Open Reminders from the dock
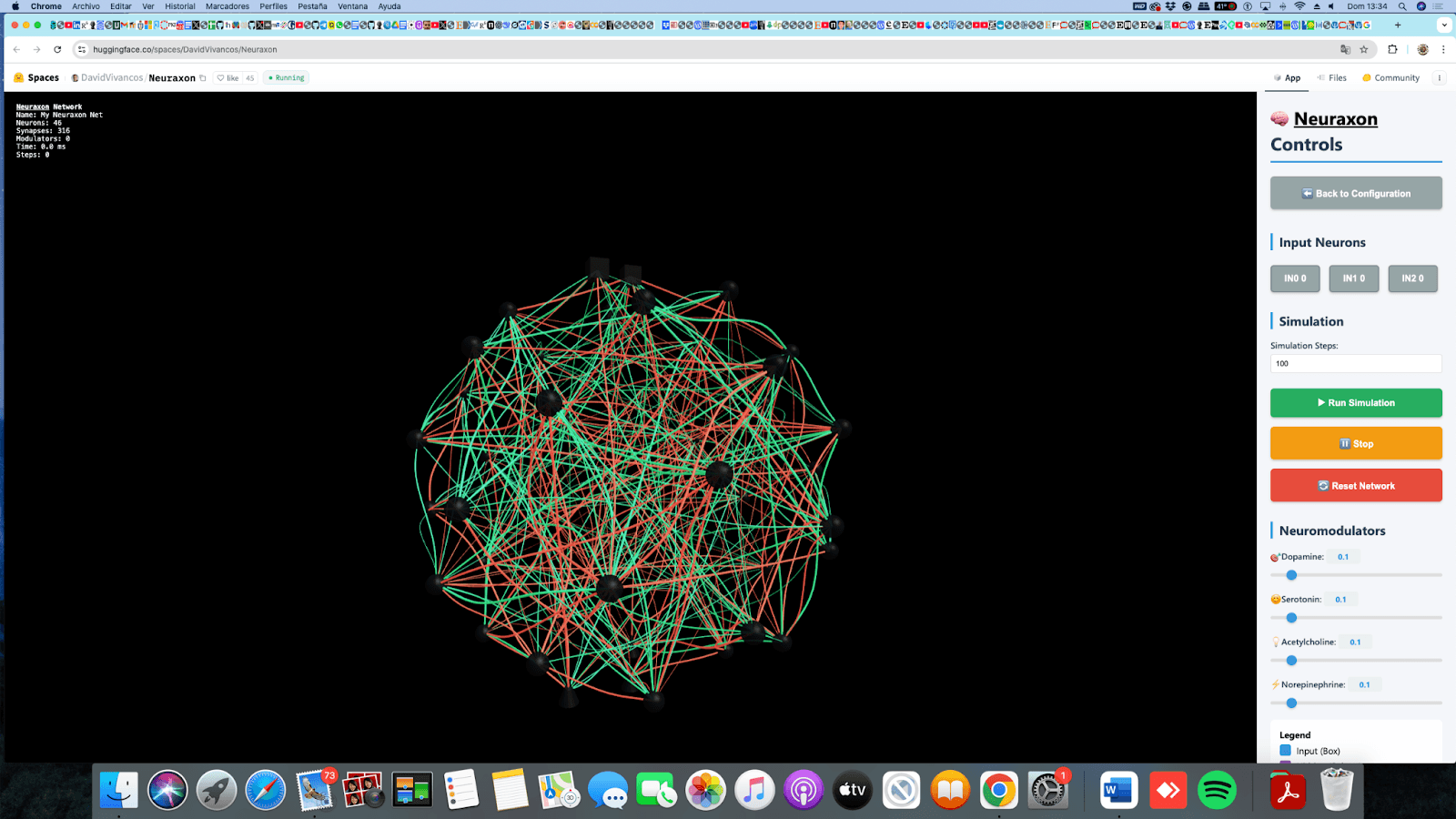This screenshot has height=819, width=1456. pyautogui.click(x=461, y=790)
